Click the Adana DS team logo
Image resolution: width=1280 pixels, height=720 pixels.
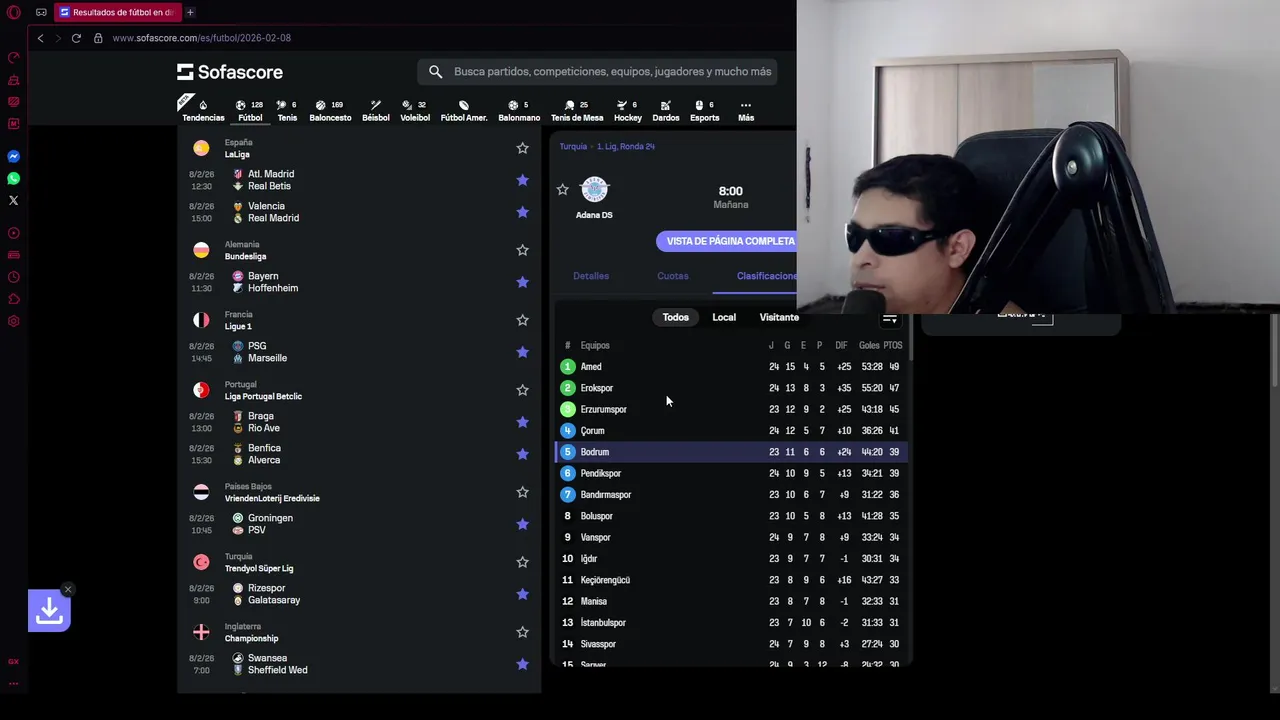[x=594, y=190]
